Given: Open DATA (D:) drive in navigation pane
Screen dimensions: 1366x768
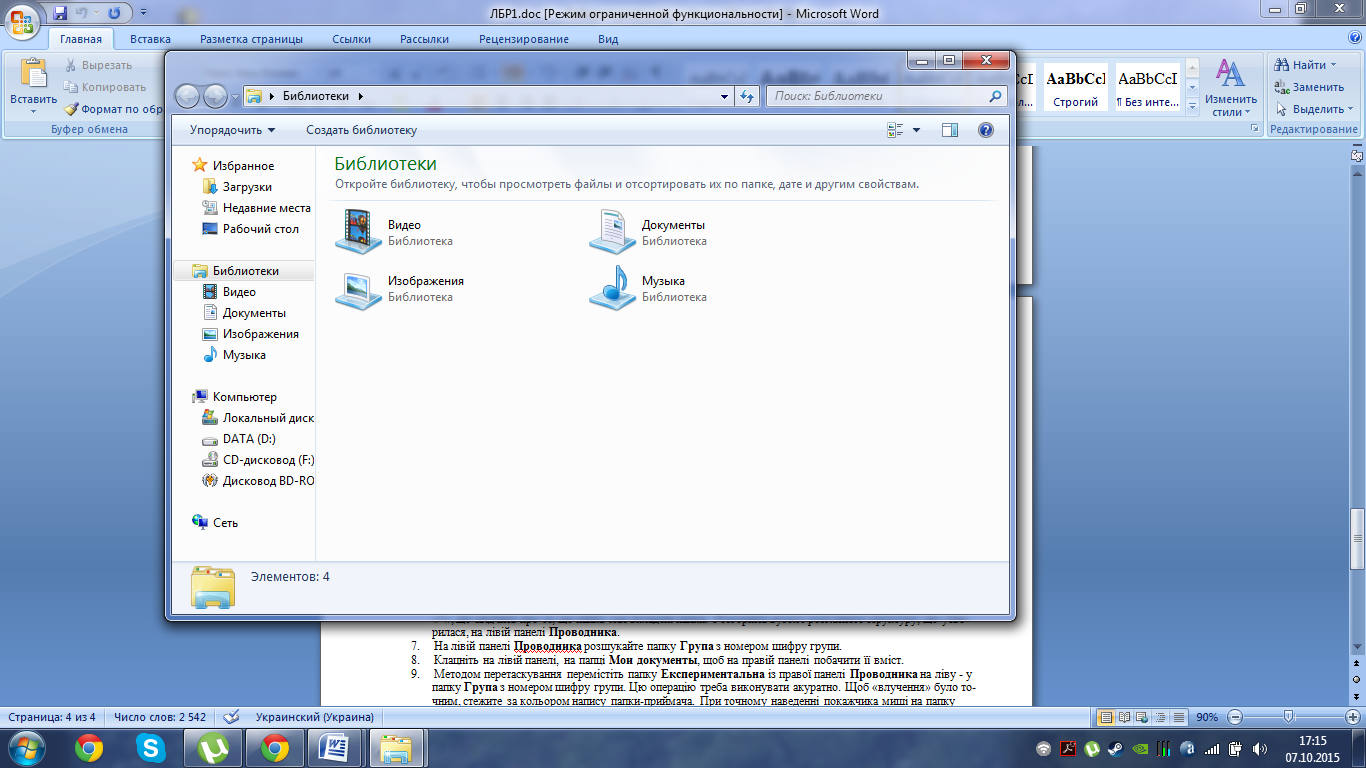Looking at the screenshot, I should tap(239, 439).
